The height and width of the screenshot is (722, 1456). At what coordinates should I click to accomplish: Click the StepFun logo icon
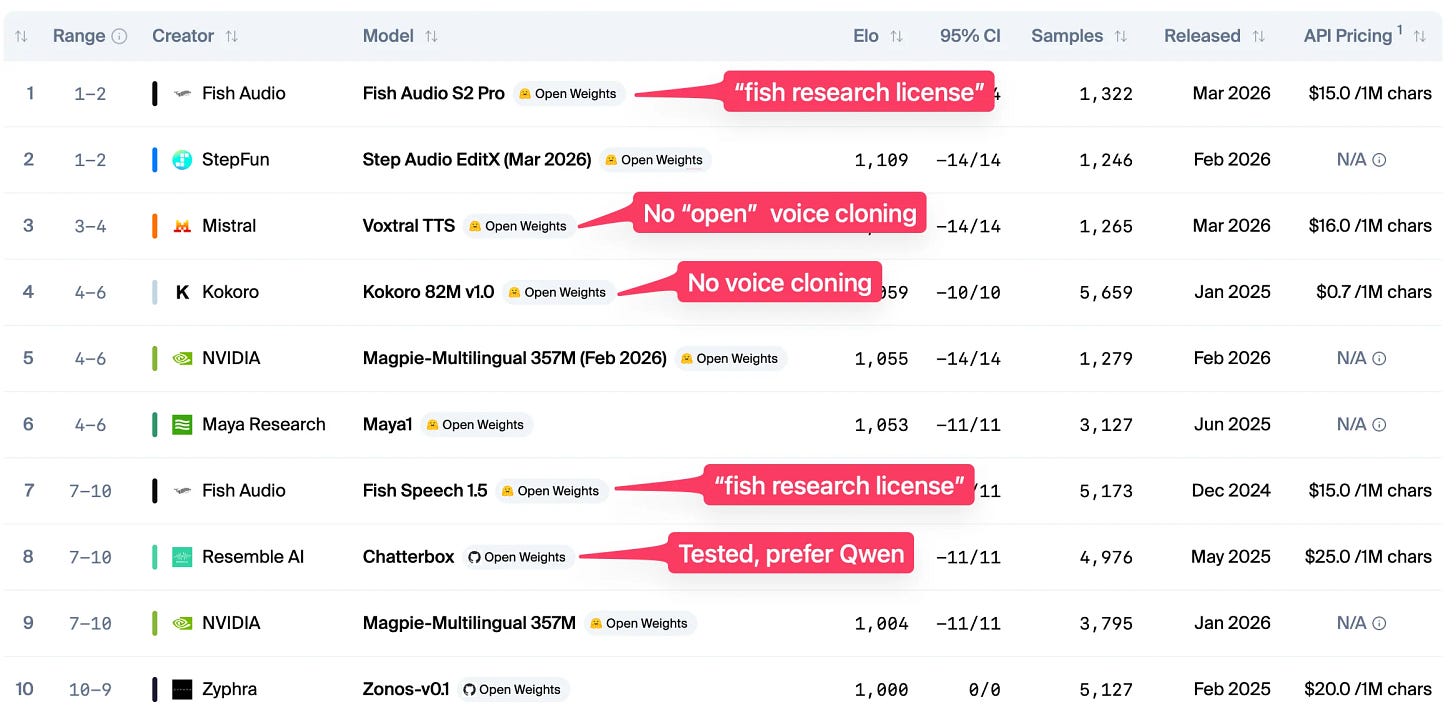(182, 159)
